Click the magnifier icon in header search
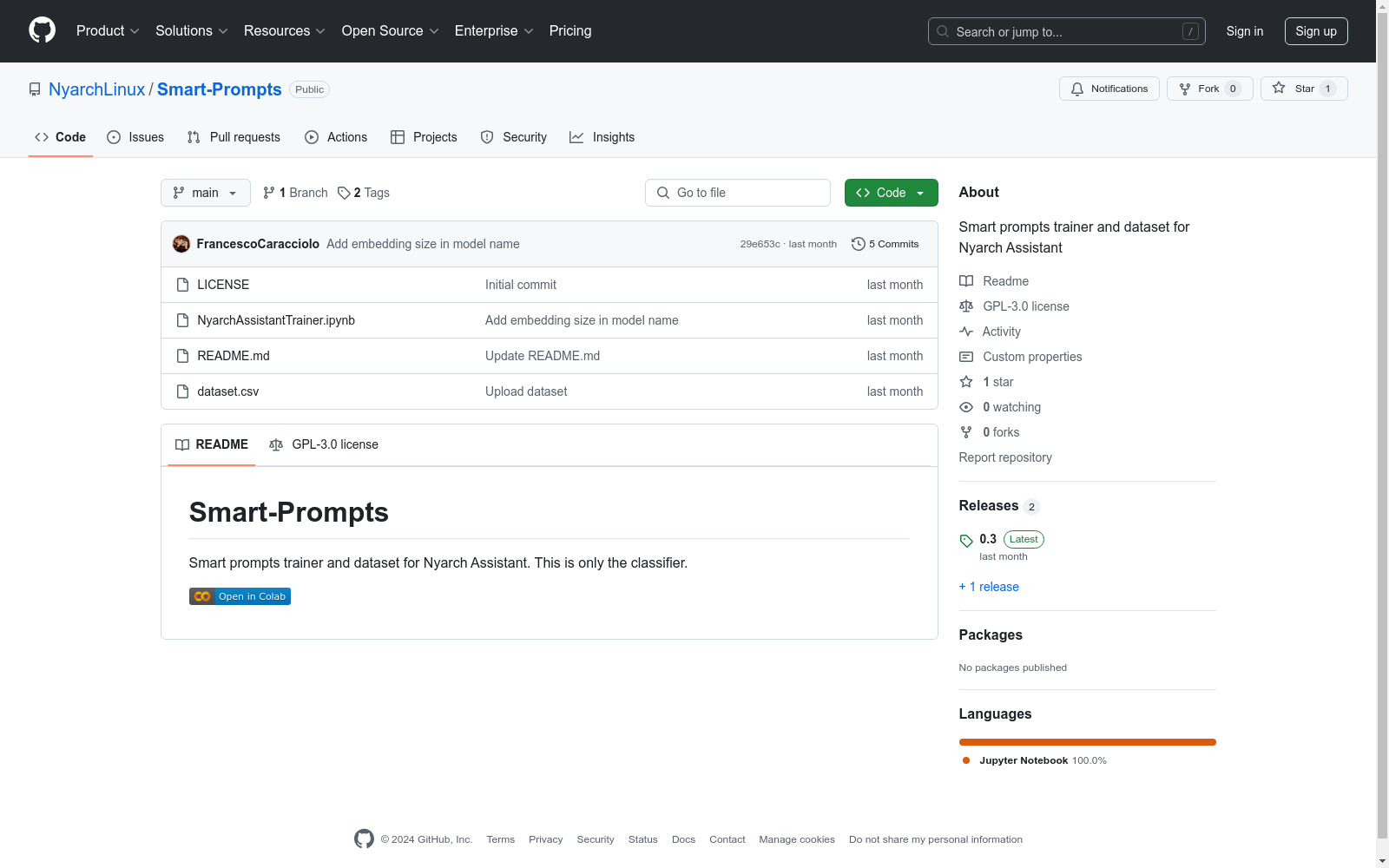The height and width of the screenshot is (868, 1389). [943, 31]
